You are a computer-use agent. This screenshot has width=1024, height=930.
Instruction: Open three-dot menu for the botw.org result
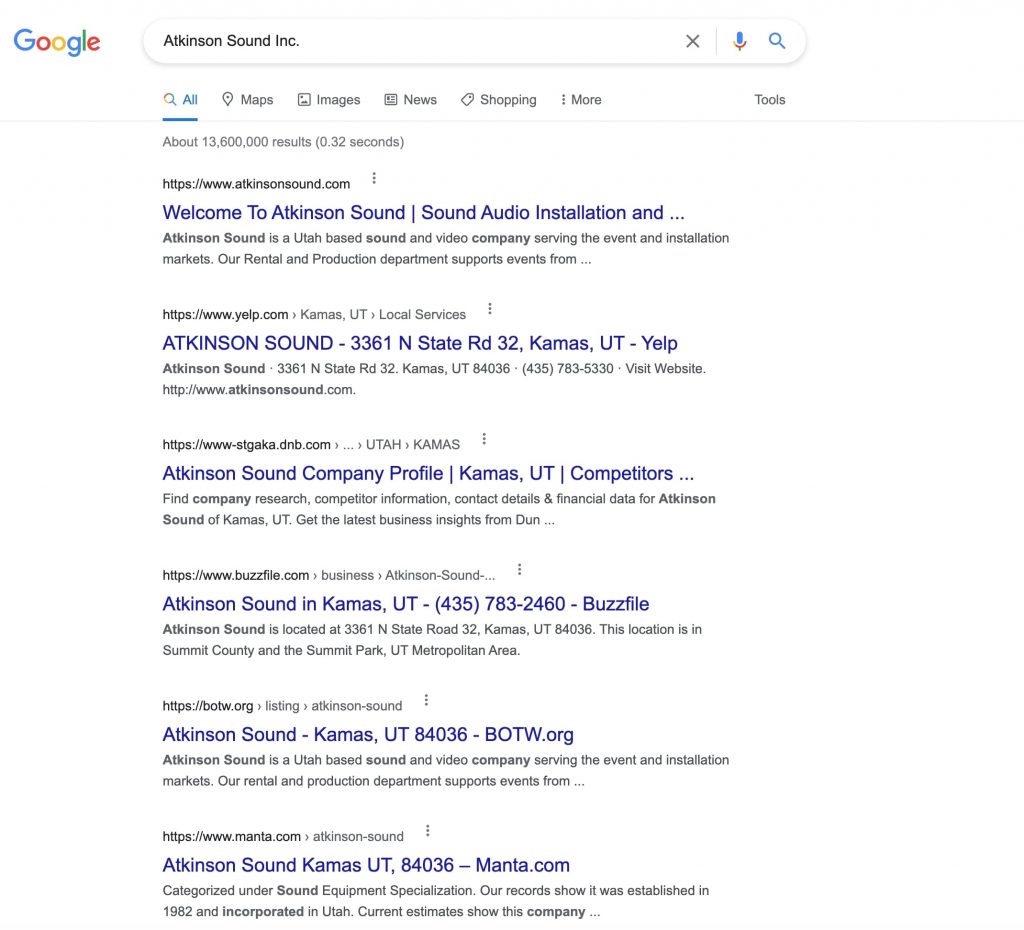[426, 700]
